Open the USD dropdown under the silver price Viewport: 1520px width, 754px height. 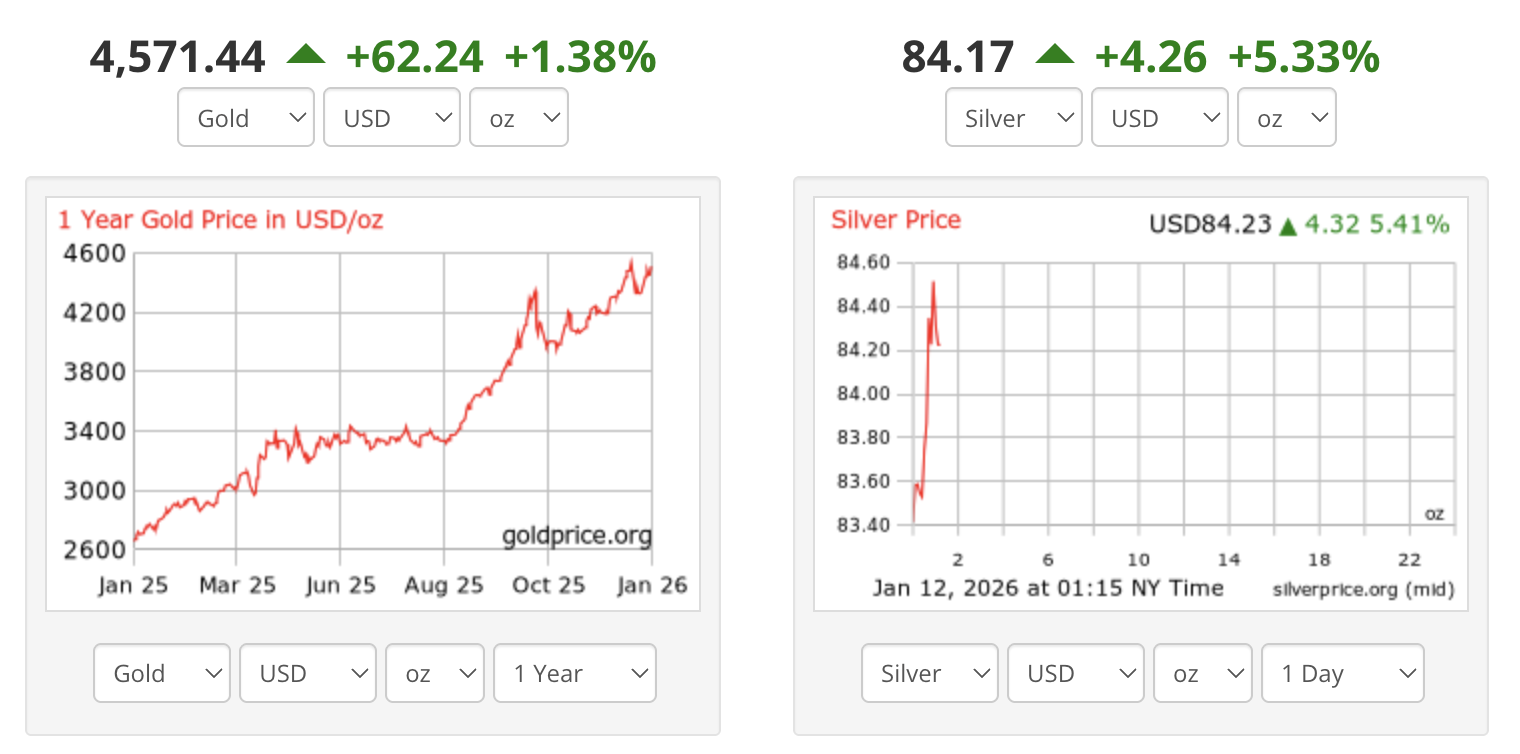point(1159,117)
